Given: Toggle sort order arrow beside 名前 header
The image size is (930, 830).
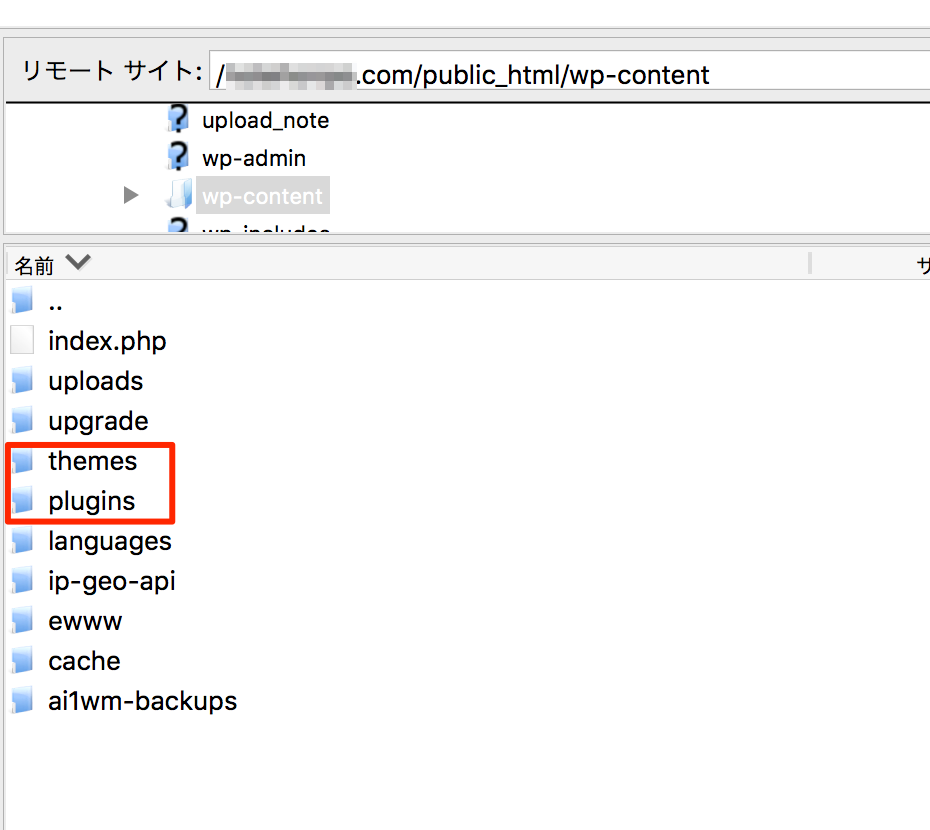Looking at the screenshot, I should click(x=77, y=264).
